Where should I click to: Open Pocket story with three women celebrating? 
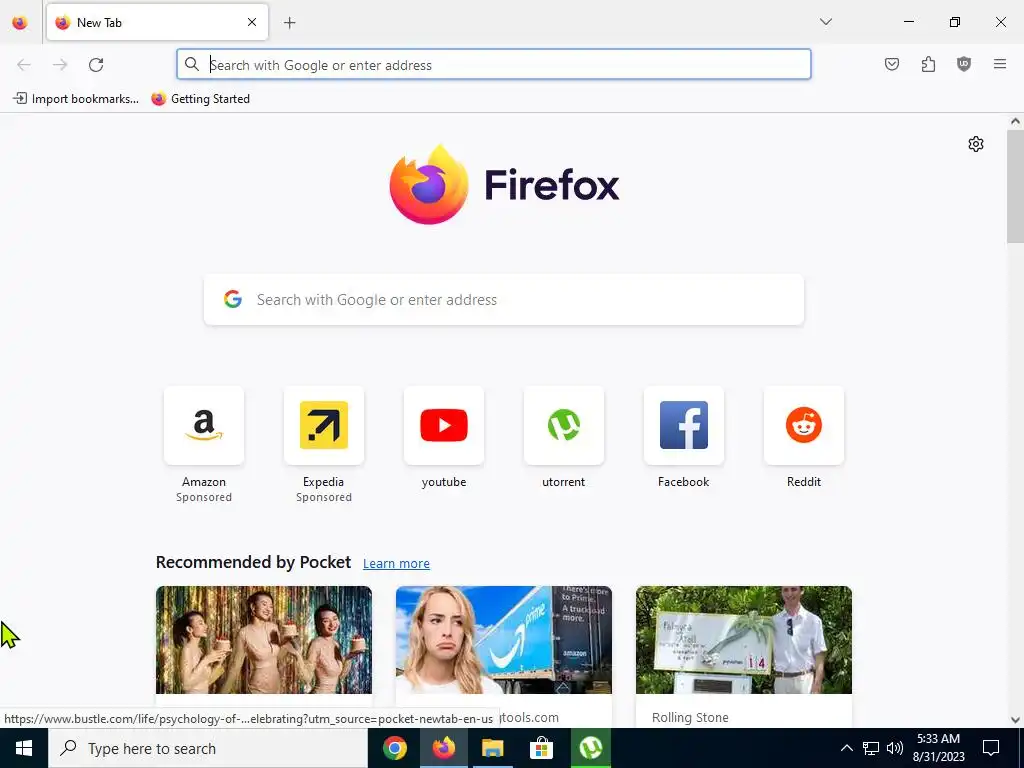tap(264, 640)
